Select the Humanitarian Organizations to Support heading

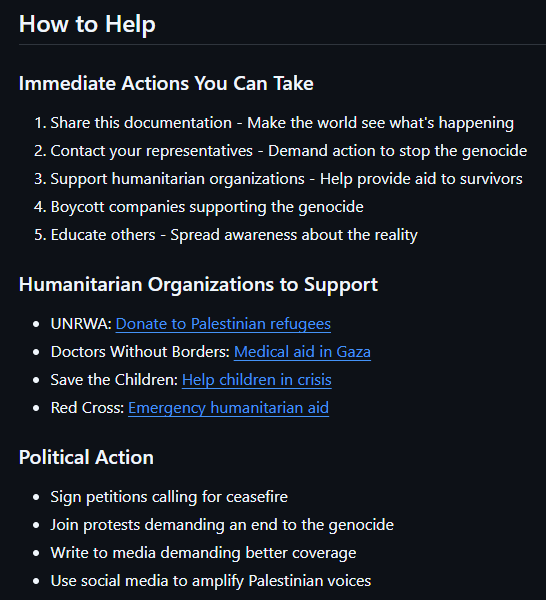coord(198,285)
